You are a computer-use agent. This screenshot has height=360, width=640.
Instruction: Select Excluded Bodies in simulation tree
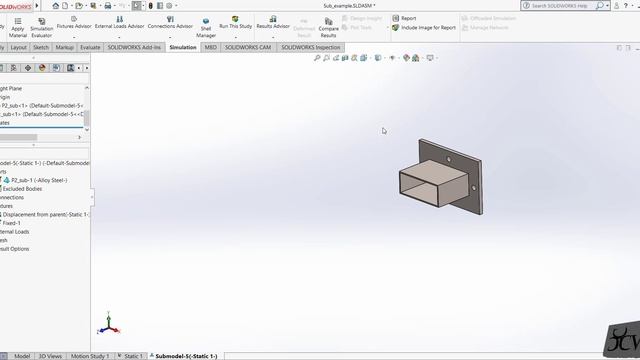click(22, 189)
